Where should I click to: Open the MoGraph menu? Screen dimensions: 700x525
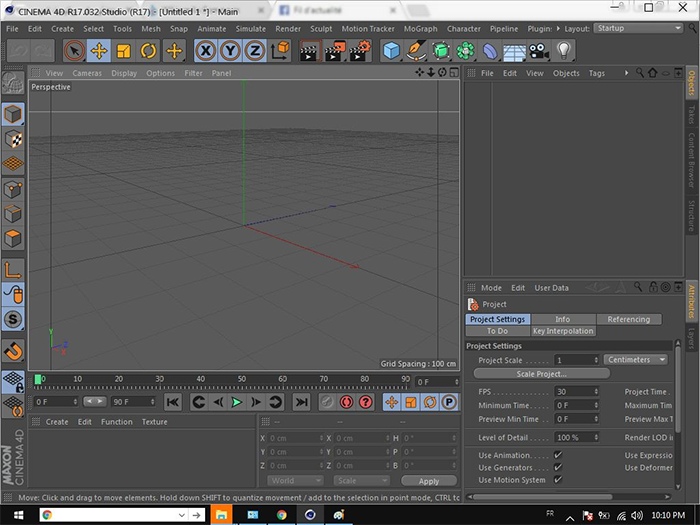pyautogui.click(x=421, y=29)
